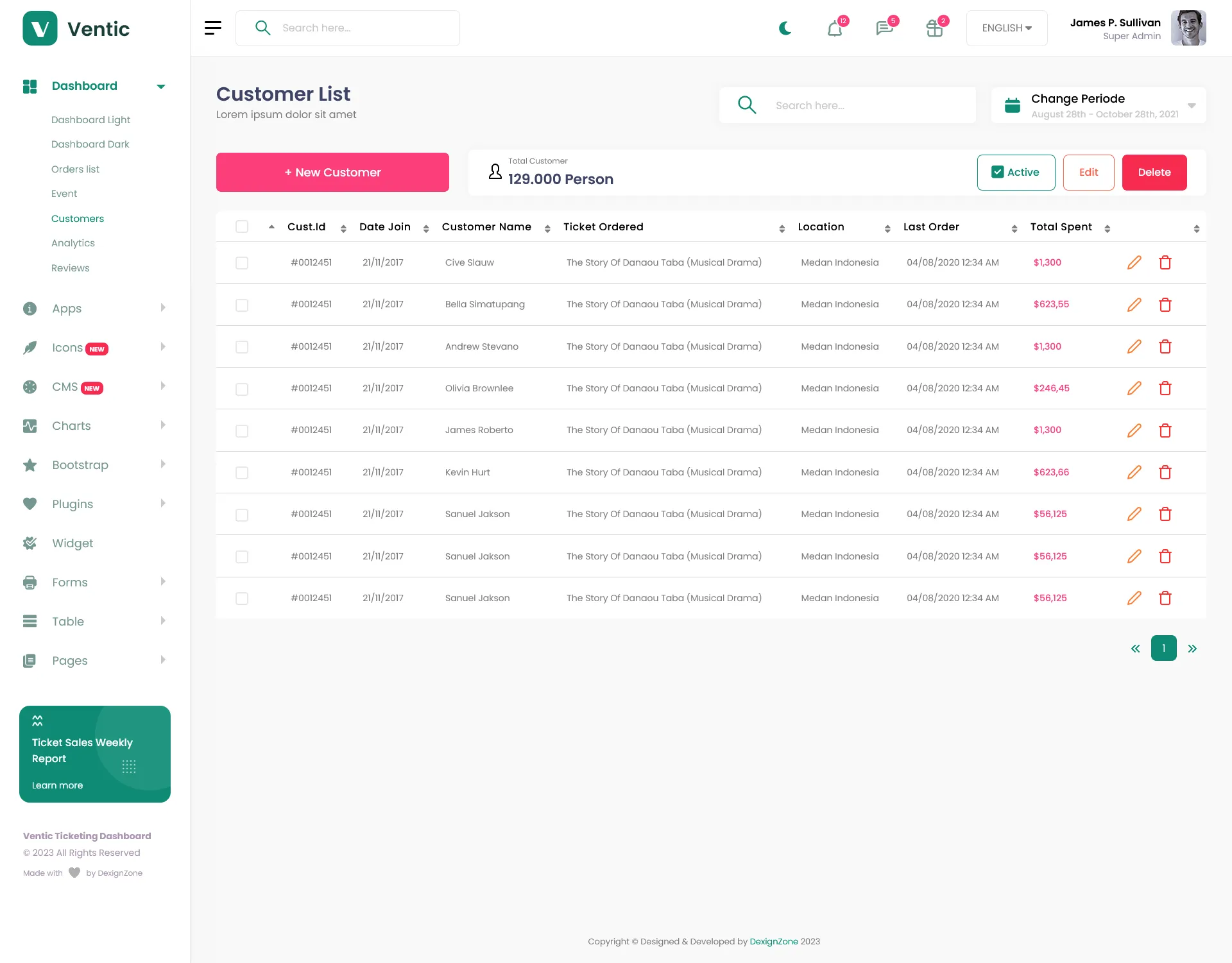This screenshot has width=1232, height=963.
Task: Delete Olivia Brownlee row with trash icon
Action: point(1165,388)
